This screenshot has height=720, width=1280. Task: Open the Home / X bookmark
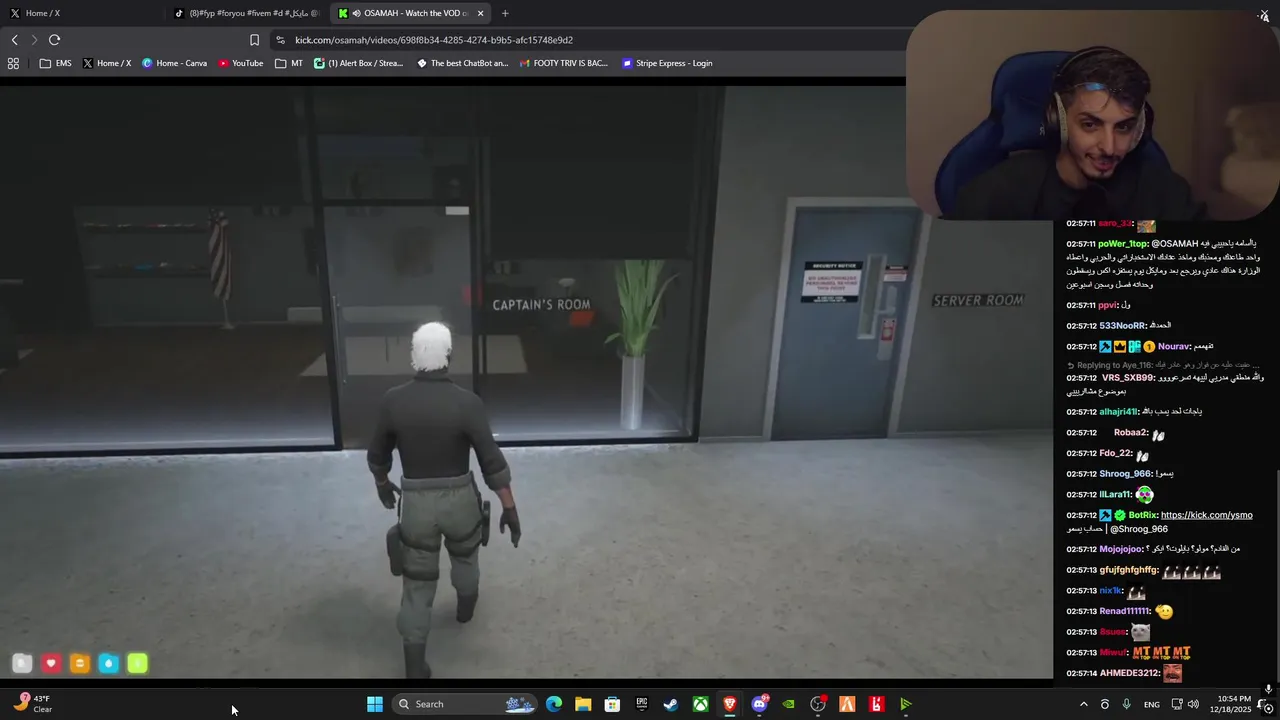click(107, 63)
